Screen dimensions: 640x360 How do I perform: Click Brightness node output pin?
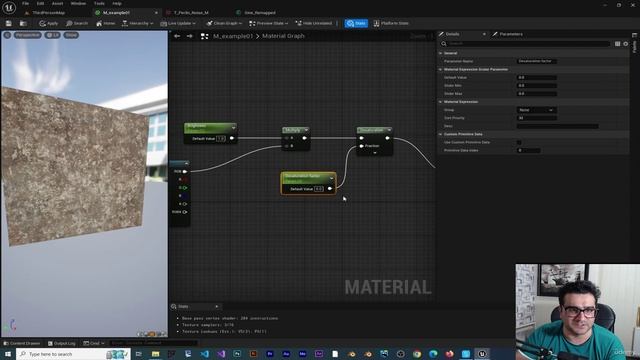click(x=232, y=138)
